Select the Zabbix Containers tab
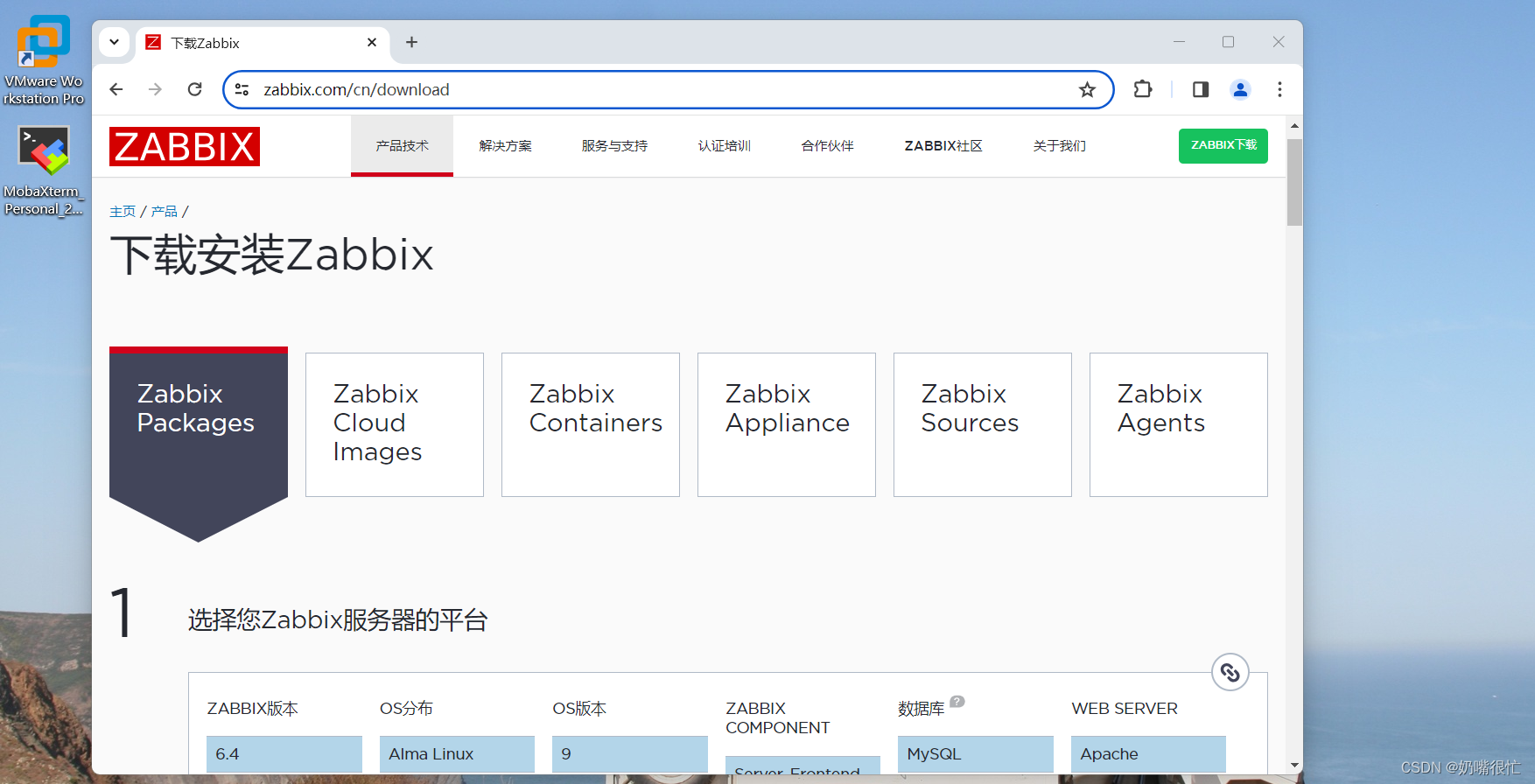 [x=591, y=424]
